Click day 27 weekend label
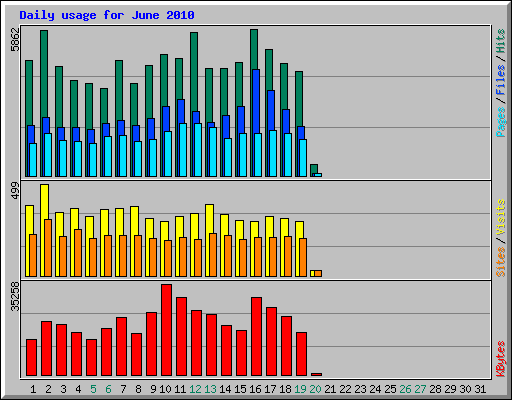Viewport: 512px width, 400px height. pos(420,389)
